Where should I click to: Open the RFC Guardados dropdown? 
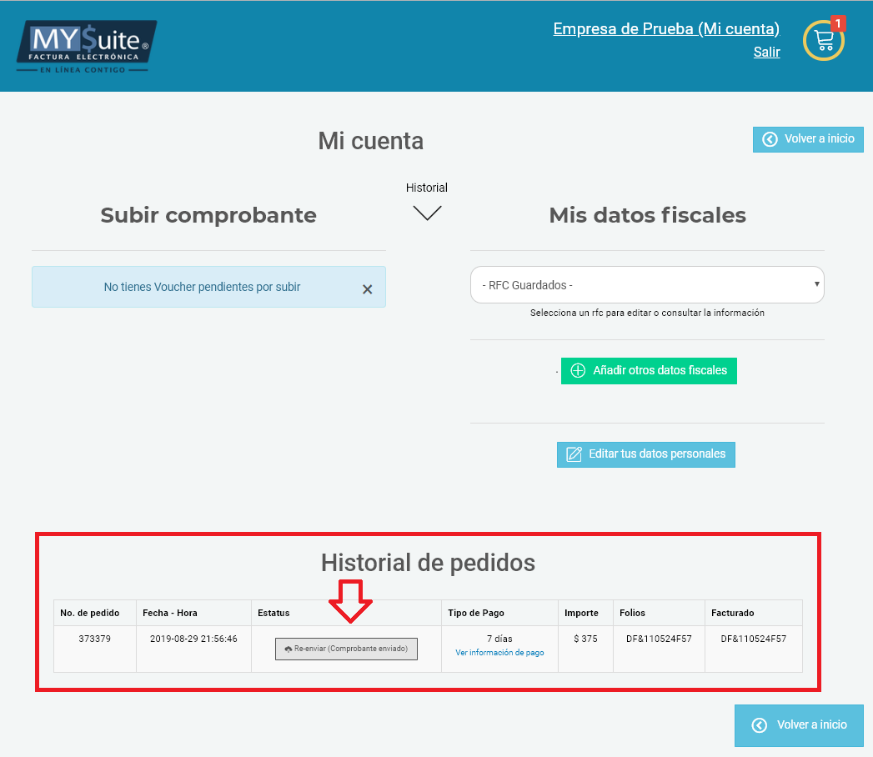pyautogui.click(x=647, y=285)
